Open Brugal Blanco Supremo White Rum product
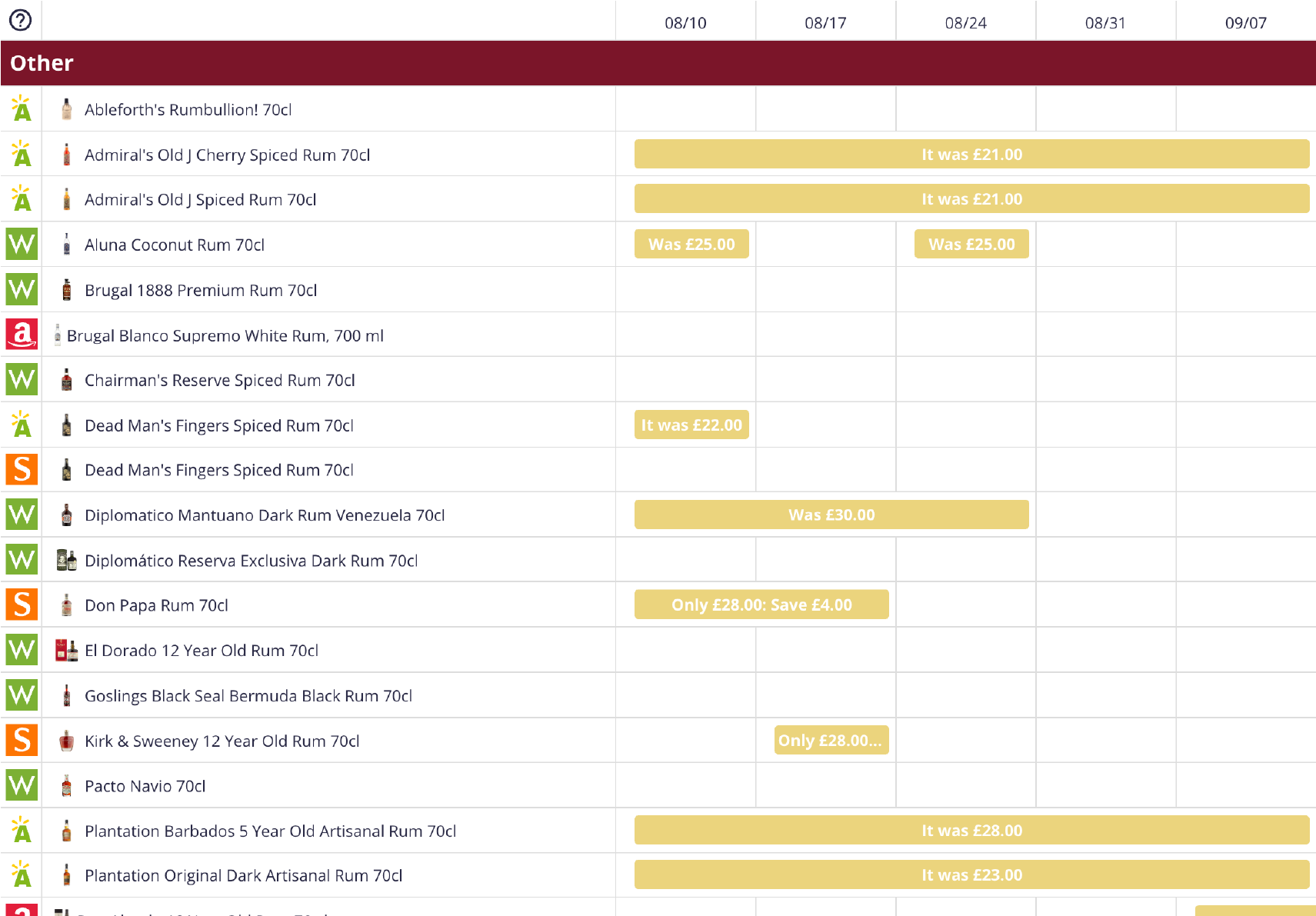The width and height of the screenshot is (1316, 916). click(x=225, y=336)
